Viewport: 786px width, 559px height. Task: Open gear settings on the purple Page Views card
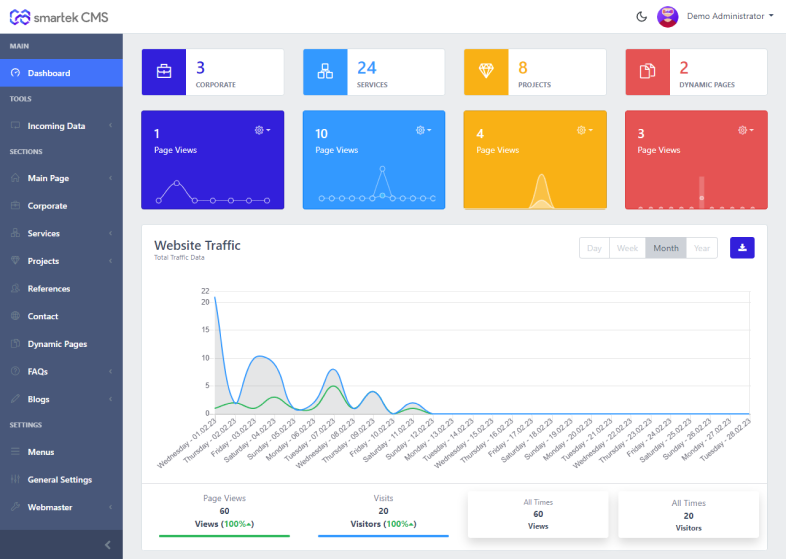click(x=262, y=130)
